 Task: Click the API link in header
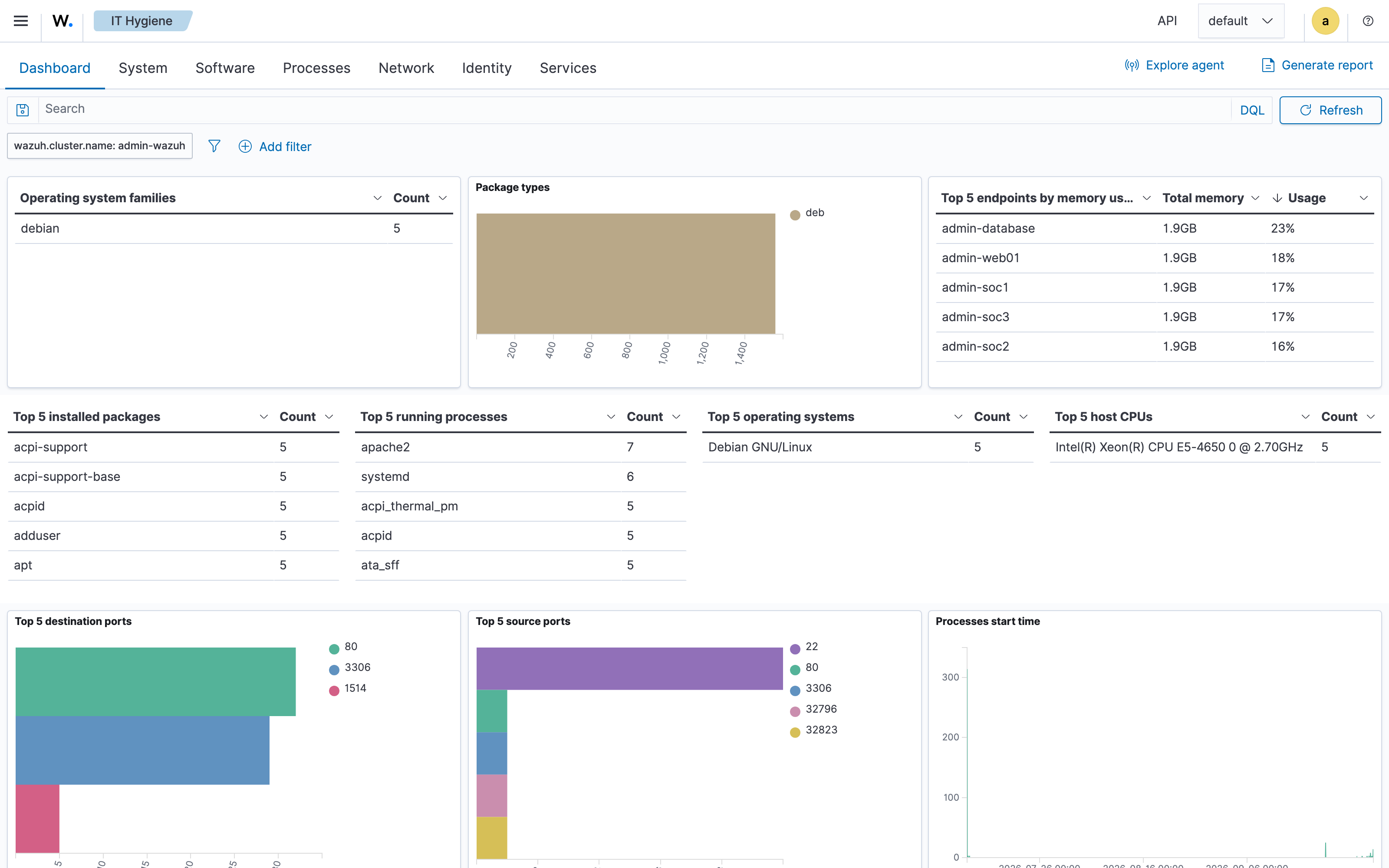pyautogui.click(x=1167, y=21)
